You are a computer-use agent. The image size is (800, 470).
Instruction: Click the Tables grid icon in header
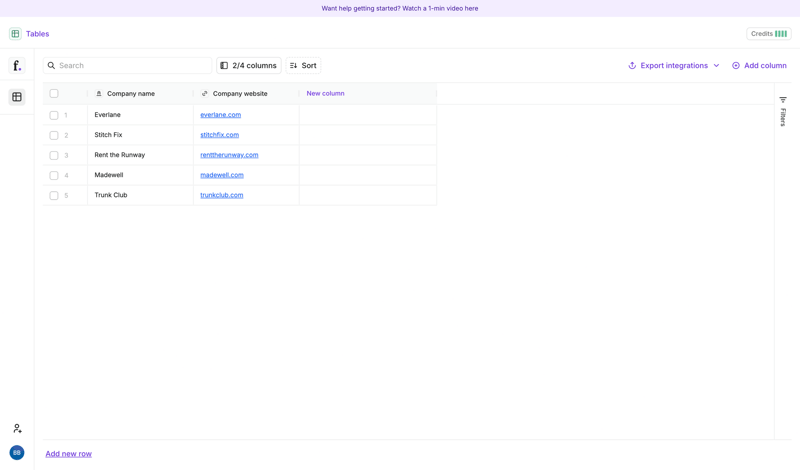(15, 34)
